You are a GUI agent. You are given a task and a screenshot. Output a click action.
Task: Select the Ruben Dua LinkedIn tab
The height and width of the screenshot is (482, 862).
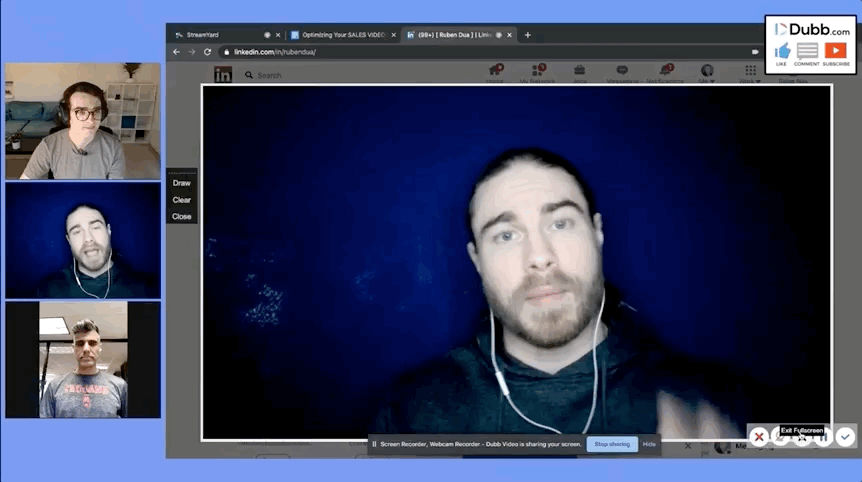point(460,35)
